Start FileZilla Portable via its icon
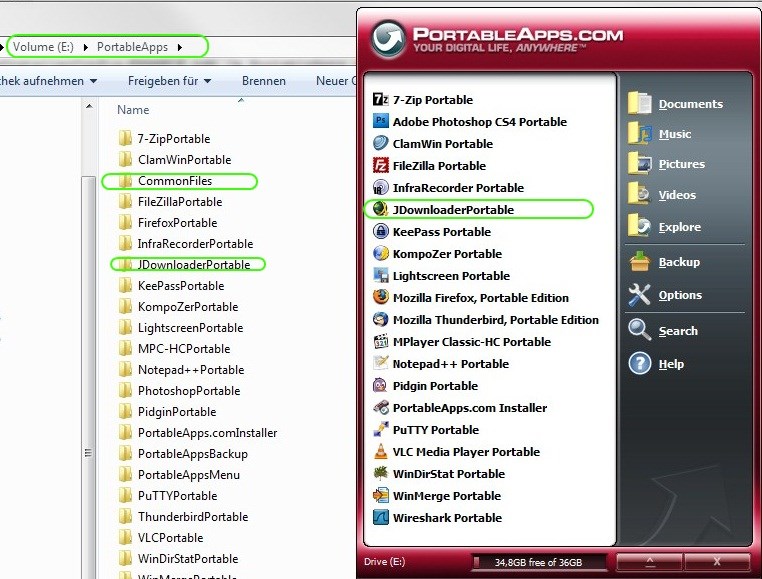Viewport: 762px width, 579px height. click(381, 165)
